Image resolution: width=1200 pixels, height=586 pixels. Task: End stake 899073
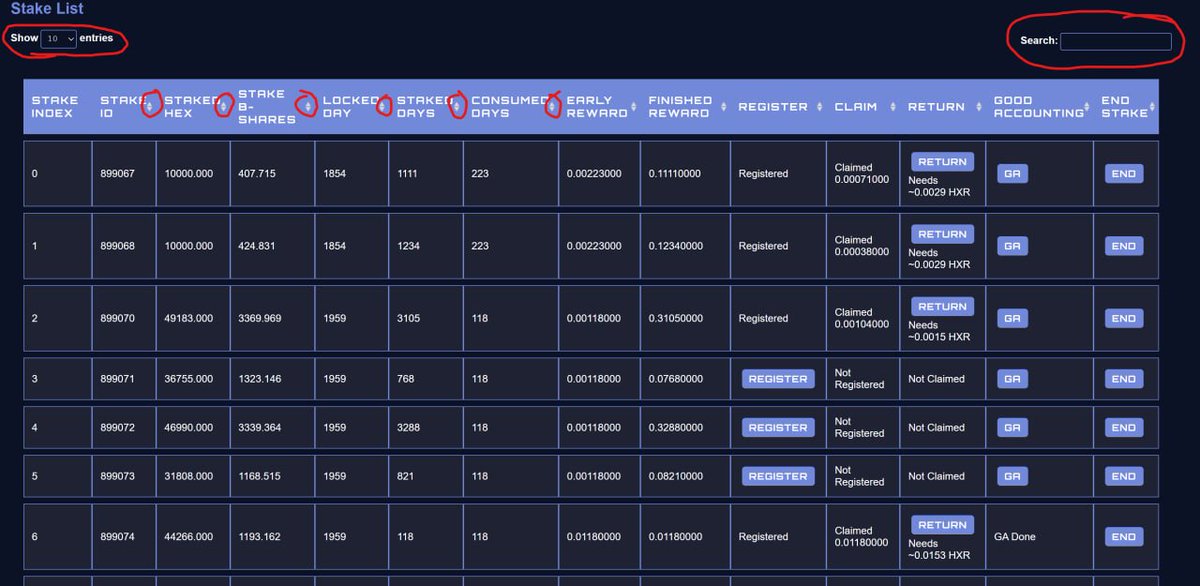(x=1124, y=476)
